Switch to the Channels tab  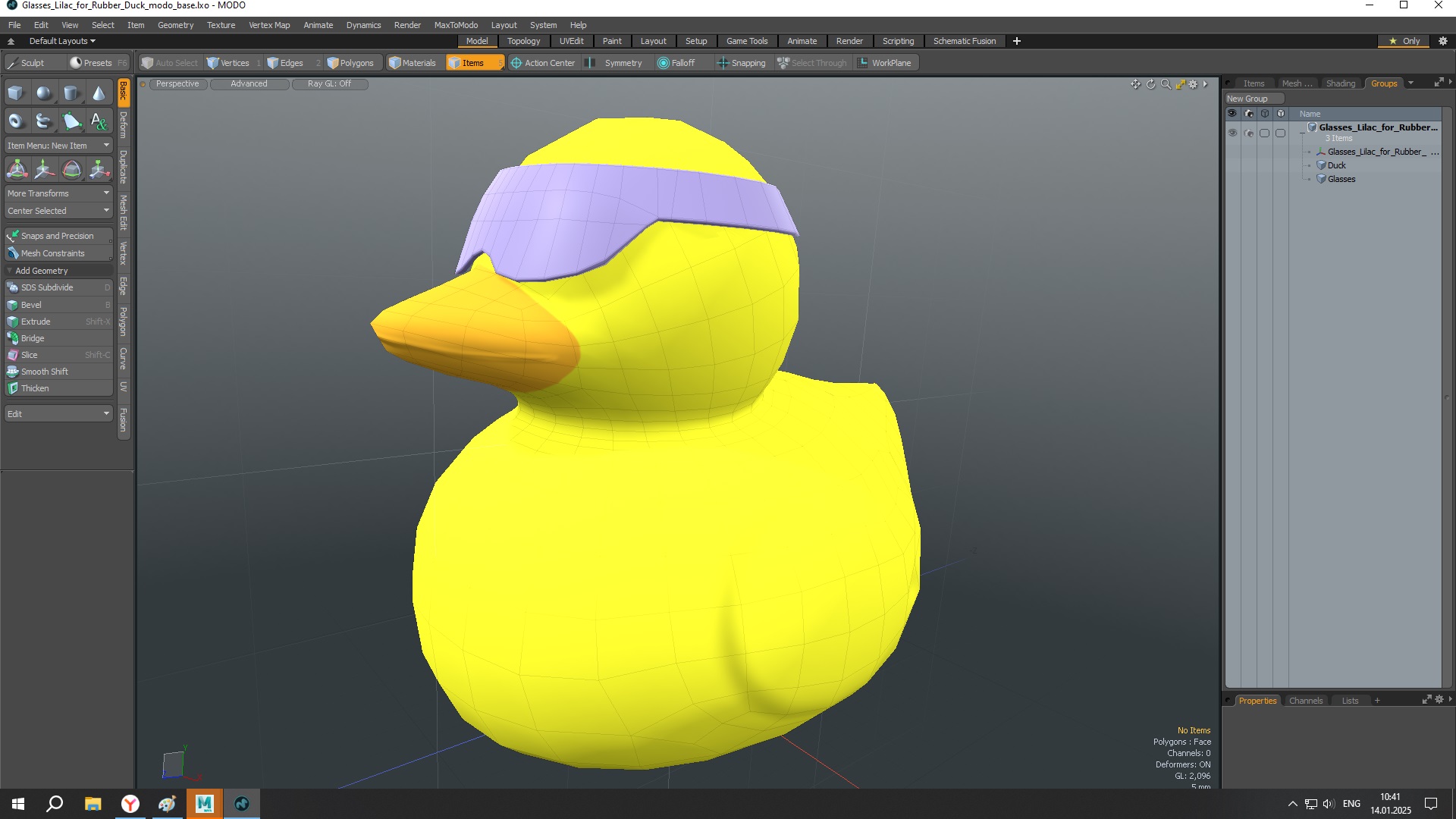(1305, 701)
